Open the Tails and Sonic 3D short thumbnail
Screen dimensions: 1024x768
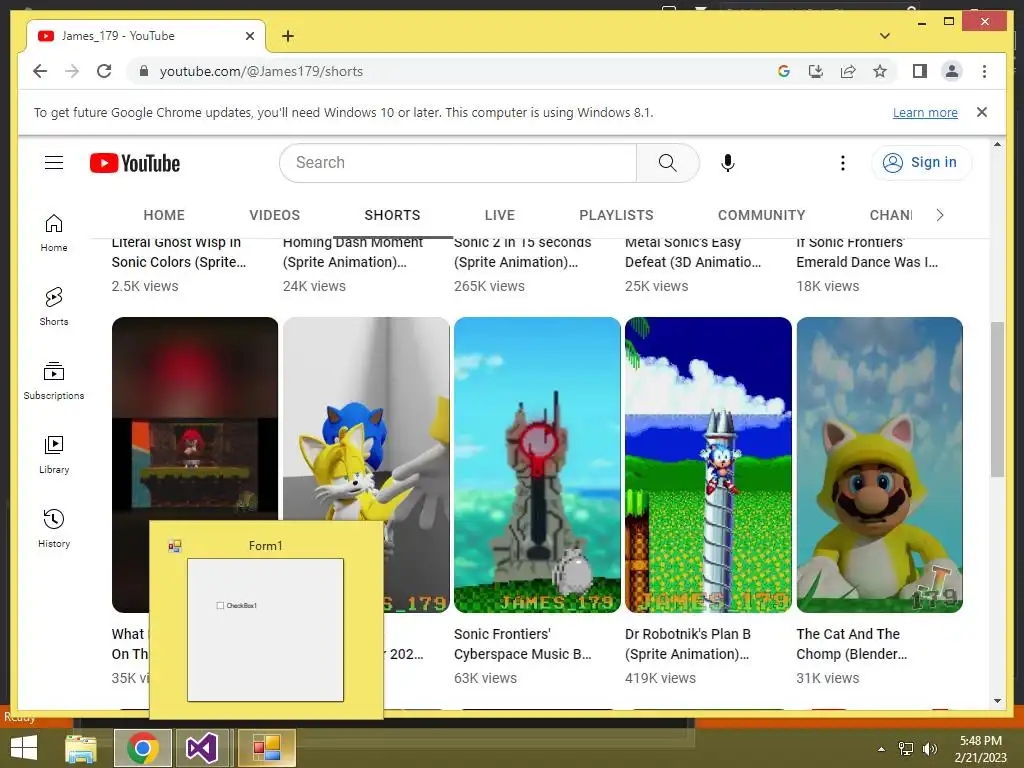[366, 418]
